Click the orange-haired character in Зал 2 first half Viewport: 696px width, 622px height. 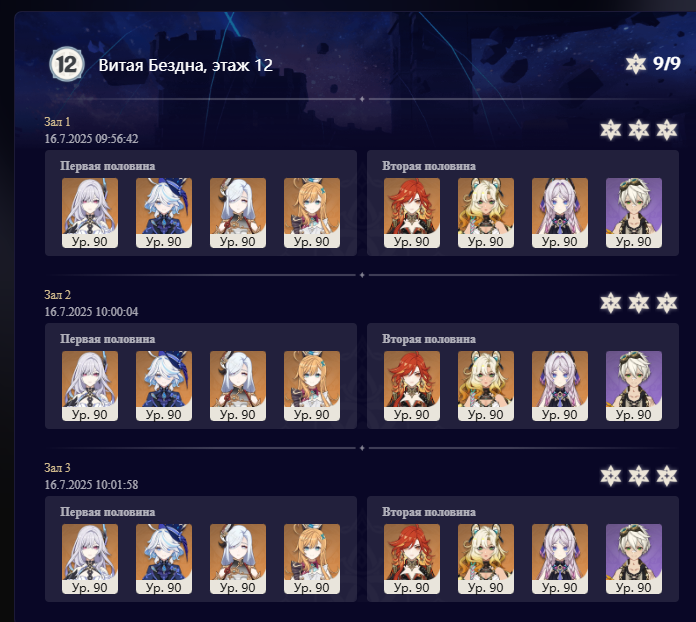coord(312,386)
